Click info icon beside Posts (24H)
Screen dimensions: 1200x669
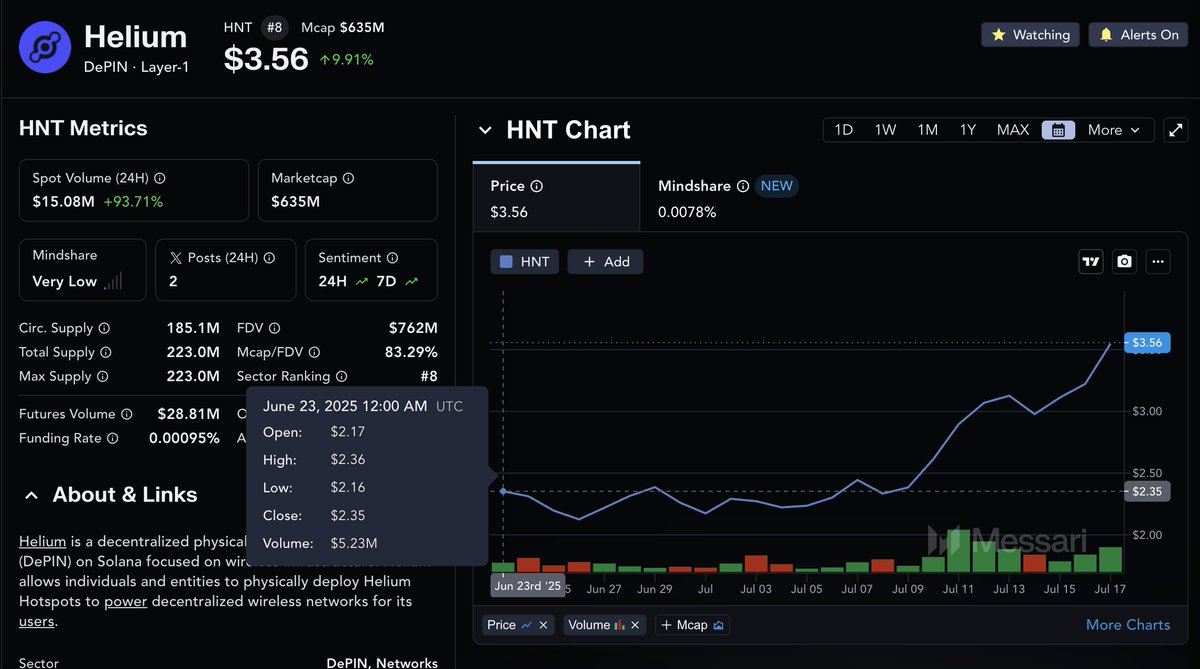[x=270, y=257]
